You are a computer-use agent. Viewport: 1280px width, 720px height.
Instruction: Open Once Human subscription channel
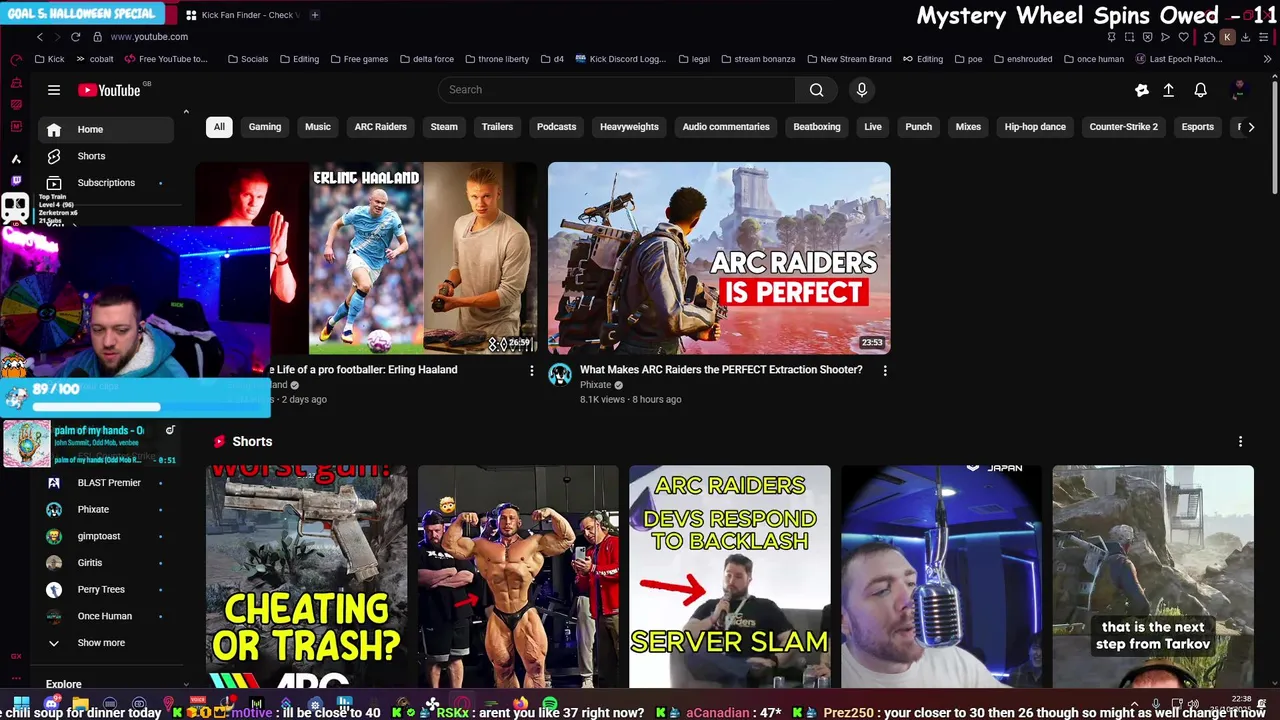tap(107, 616)
